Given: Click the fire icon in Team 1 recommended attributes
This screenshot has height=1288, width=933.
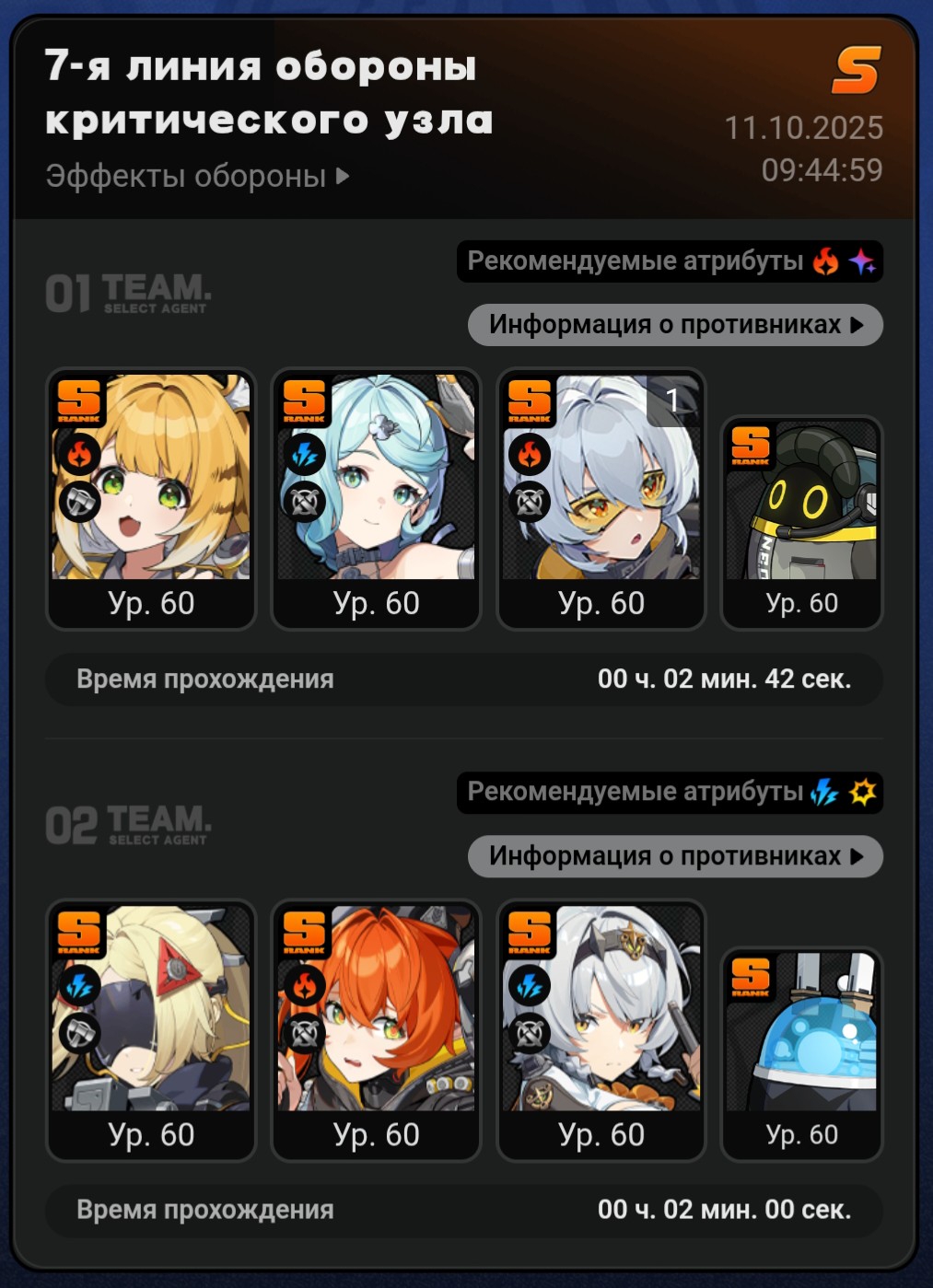Looking at the screenshot, I should click(x=825, y=262).
